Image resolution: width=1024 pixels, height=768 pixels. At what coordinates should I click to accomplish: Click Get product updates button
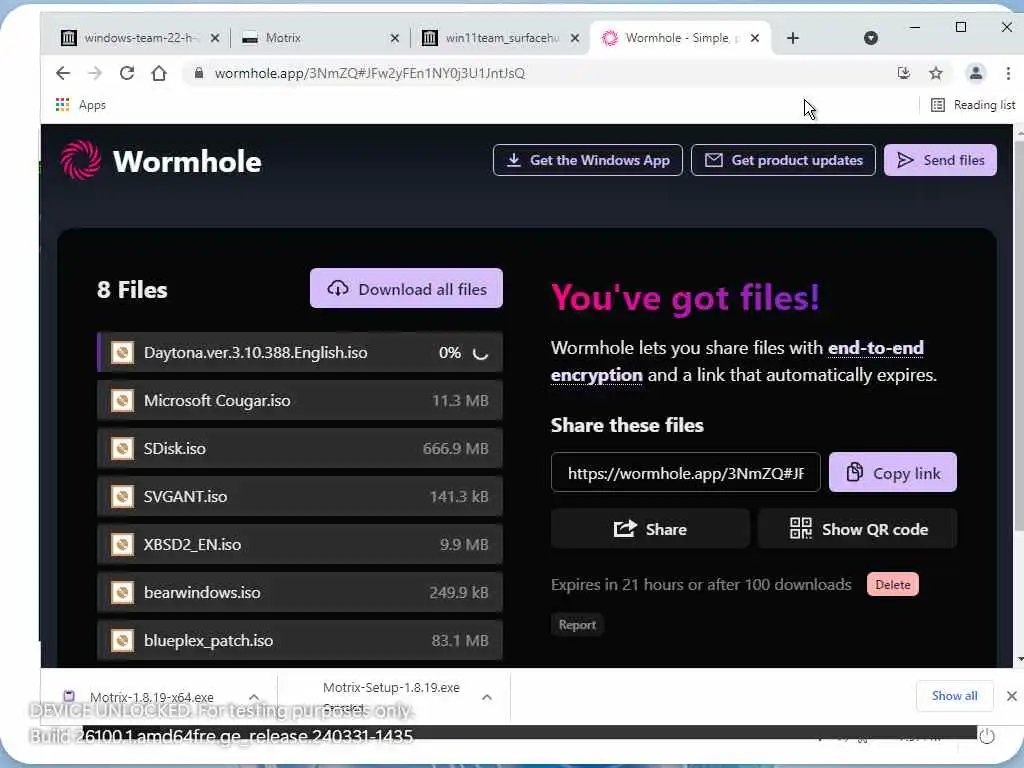coord(783,160)
